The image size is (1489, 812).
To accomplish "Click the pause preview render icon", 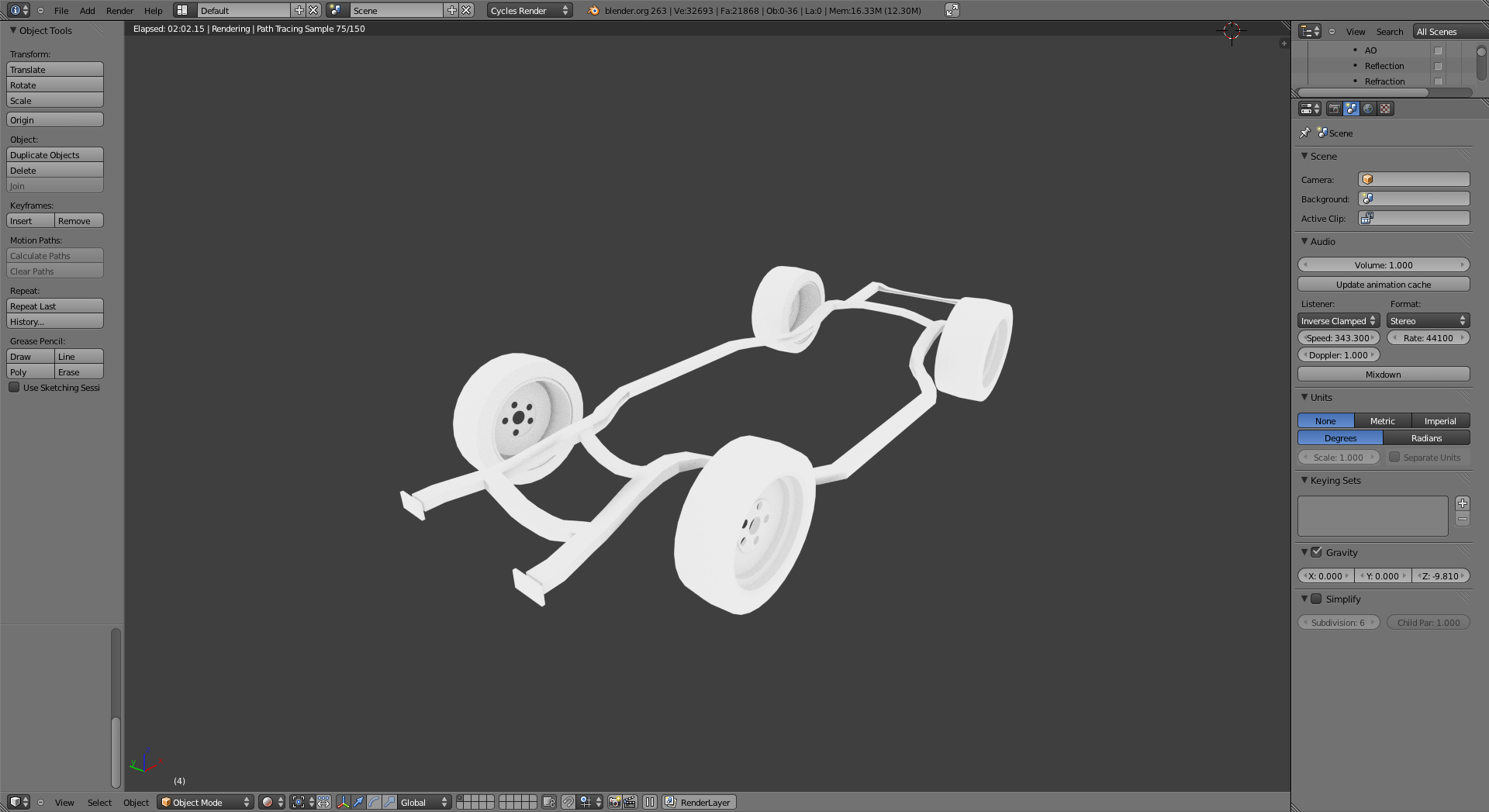I will pos(650,802).
